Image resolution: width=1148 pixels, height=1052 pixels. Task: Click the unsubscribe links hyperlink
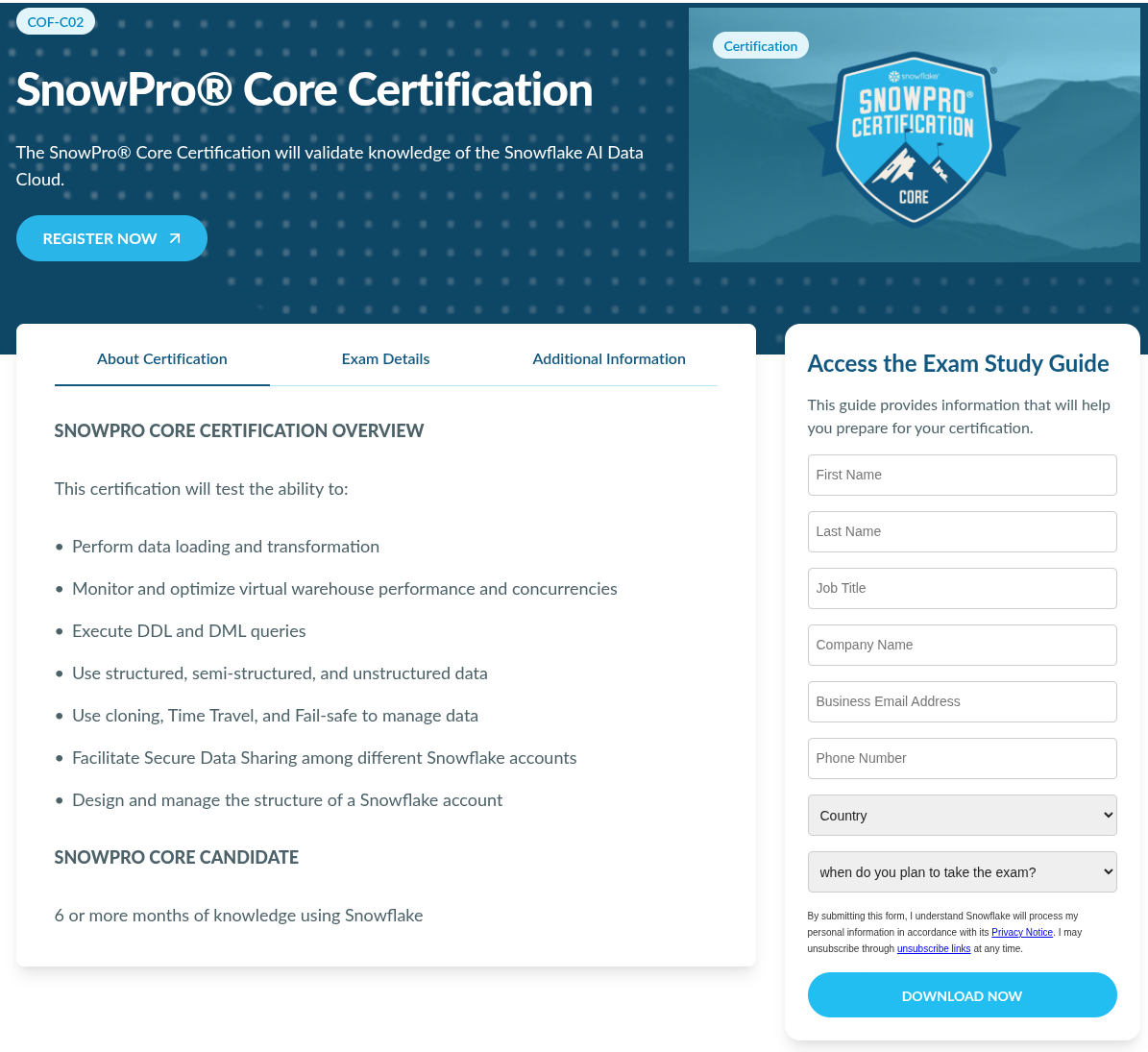[x=933, y=948]
